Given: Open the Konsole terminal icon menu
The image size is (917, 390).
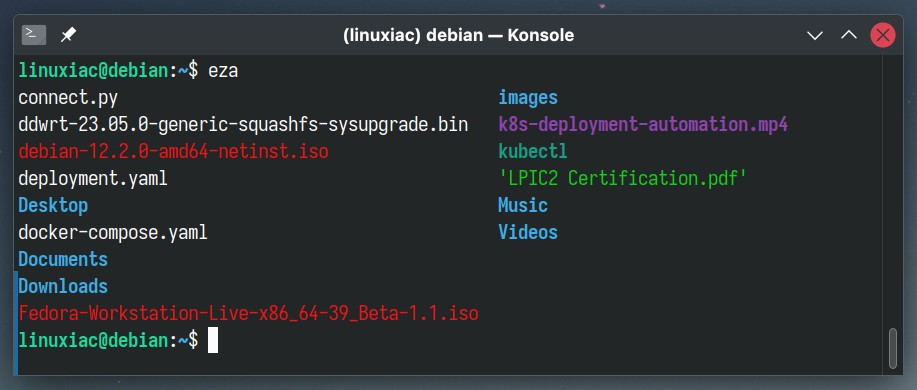Looking at the screenshot, I should [x=33, y=35].
